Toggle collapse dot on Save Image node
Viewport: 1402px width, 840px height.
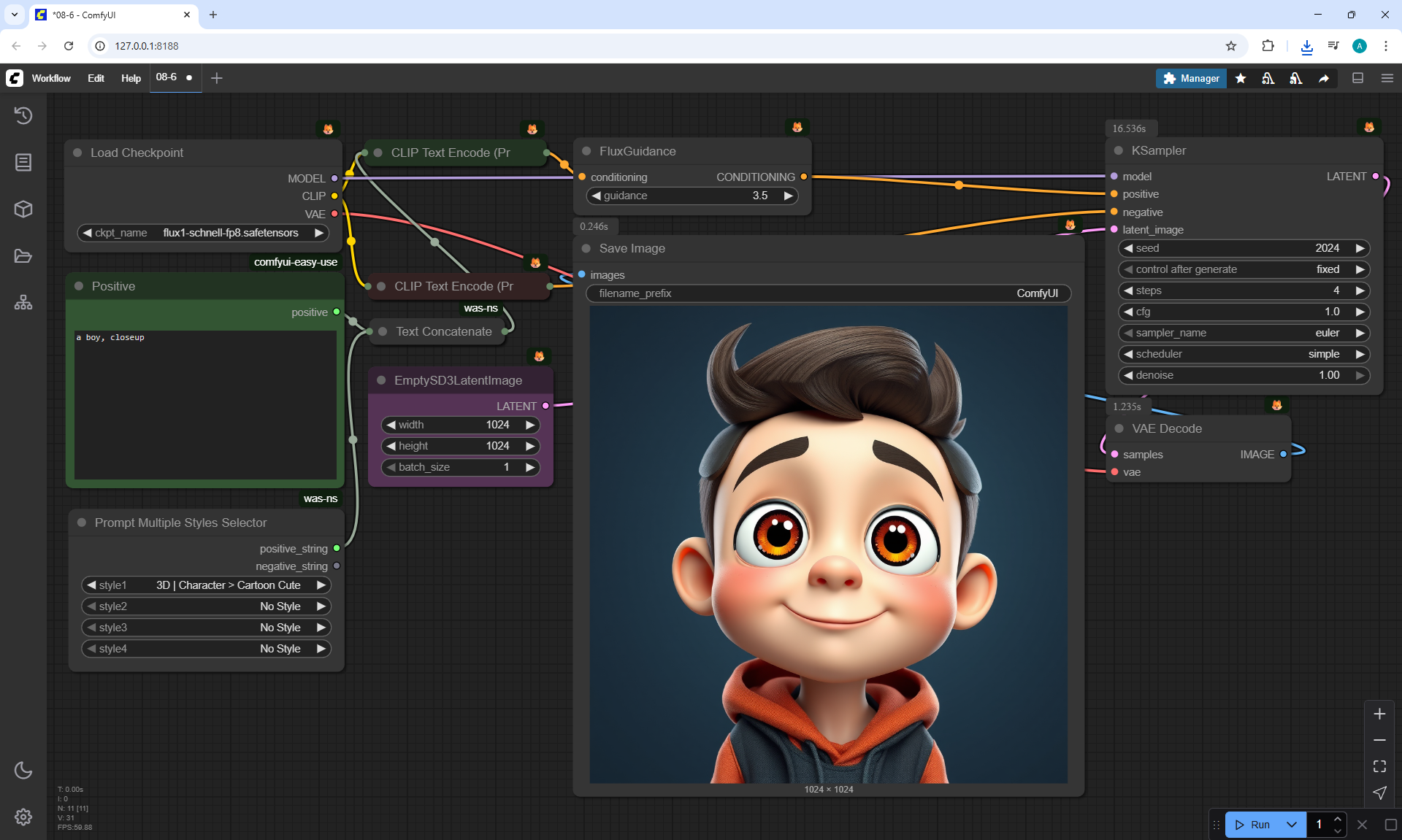tap(586, 248)
